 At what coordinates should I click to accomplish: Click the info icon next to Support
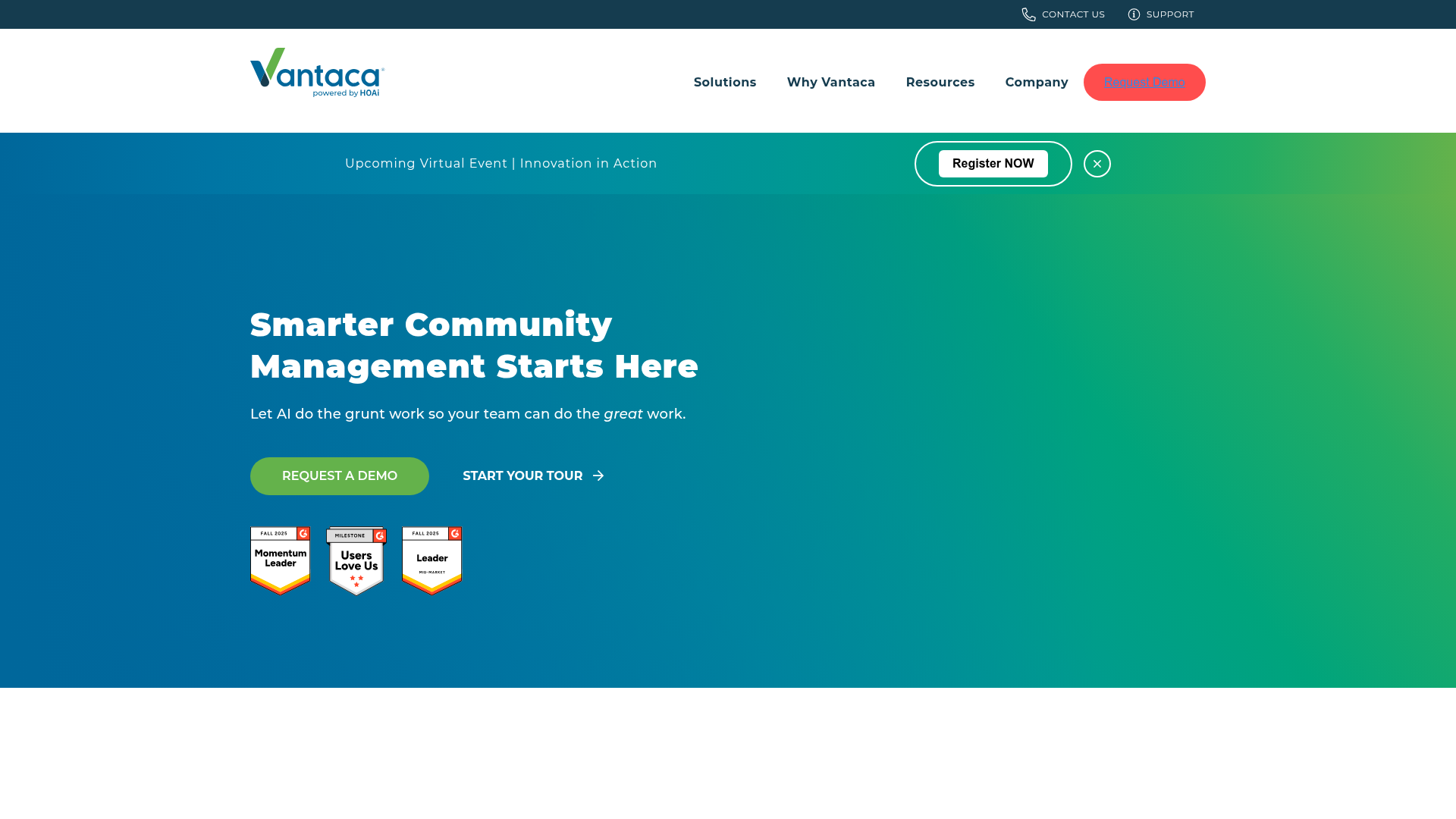1134,14
